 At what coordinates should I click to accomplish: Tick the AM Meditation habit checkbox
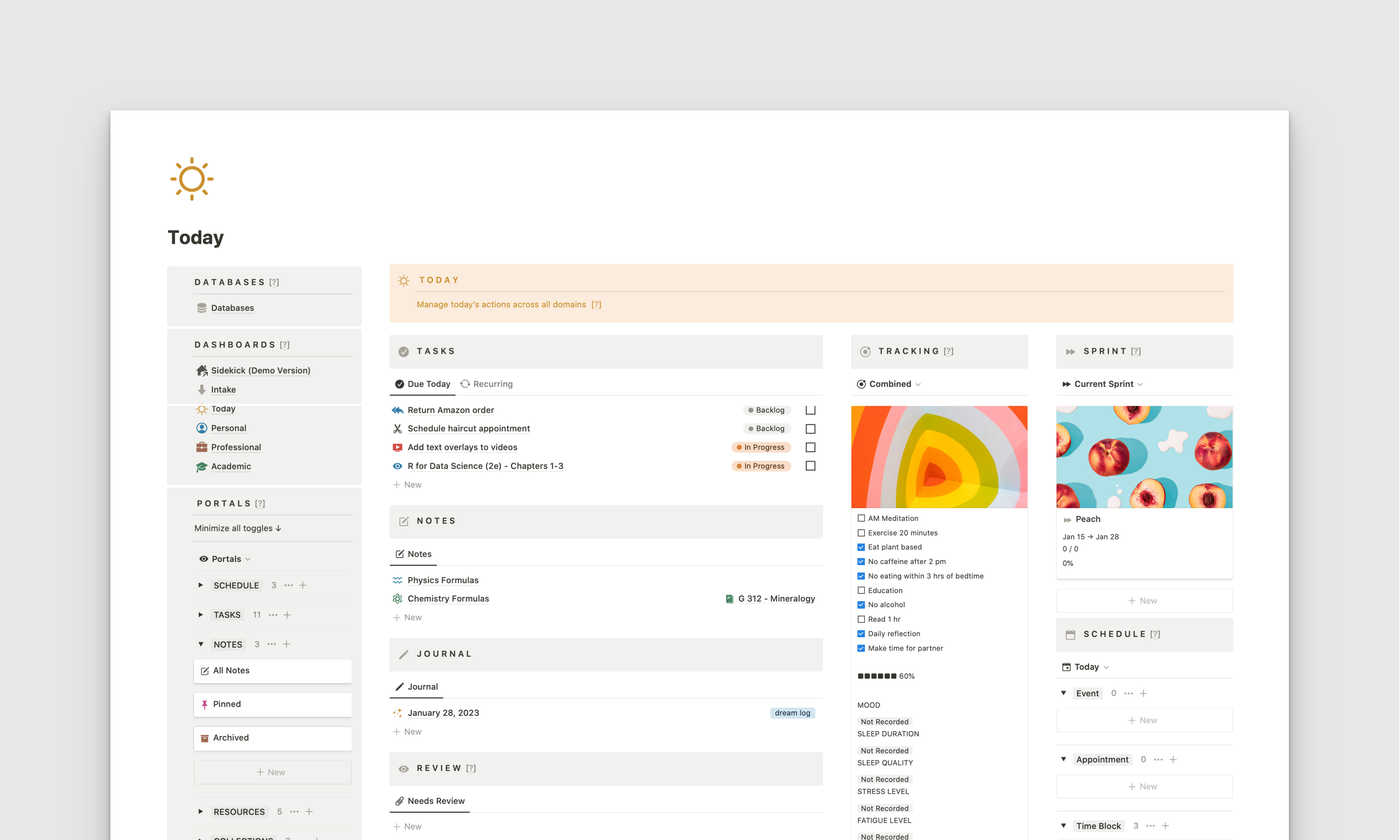point(861,518)
